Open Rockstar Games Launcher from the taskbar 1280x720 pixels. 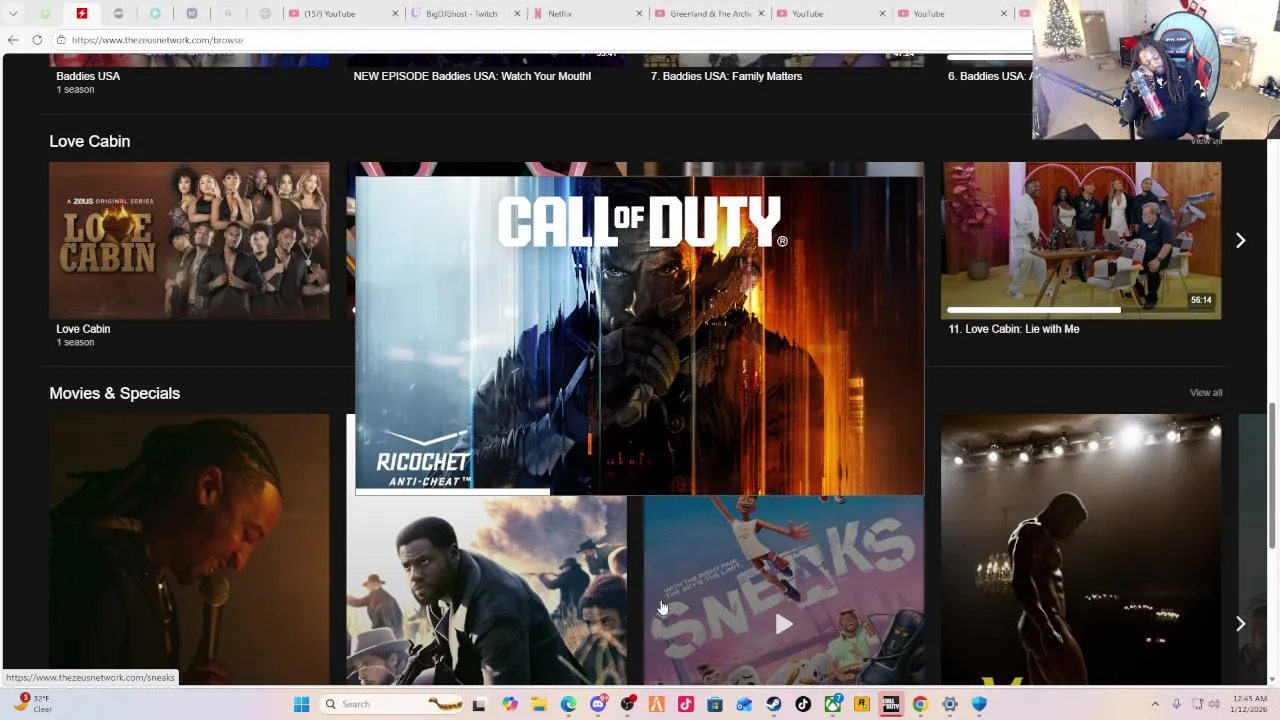(861, 704)
